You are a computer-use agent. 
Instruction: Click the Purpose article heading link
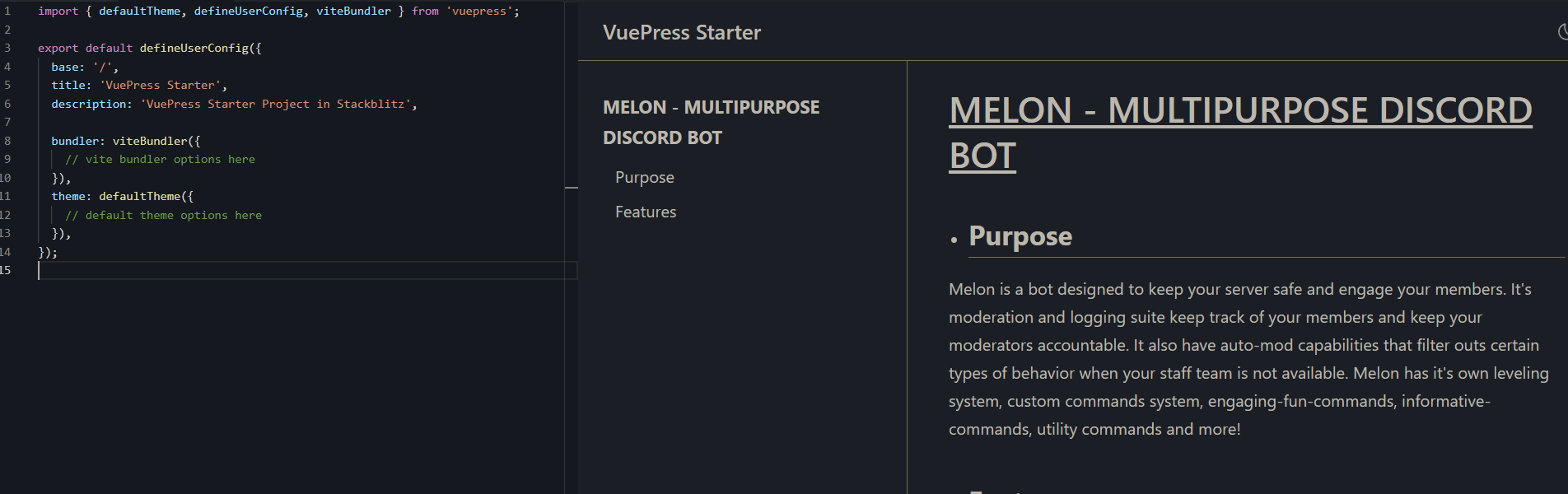(1020, 236)
